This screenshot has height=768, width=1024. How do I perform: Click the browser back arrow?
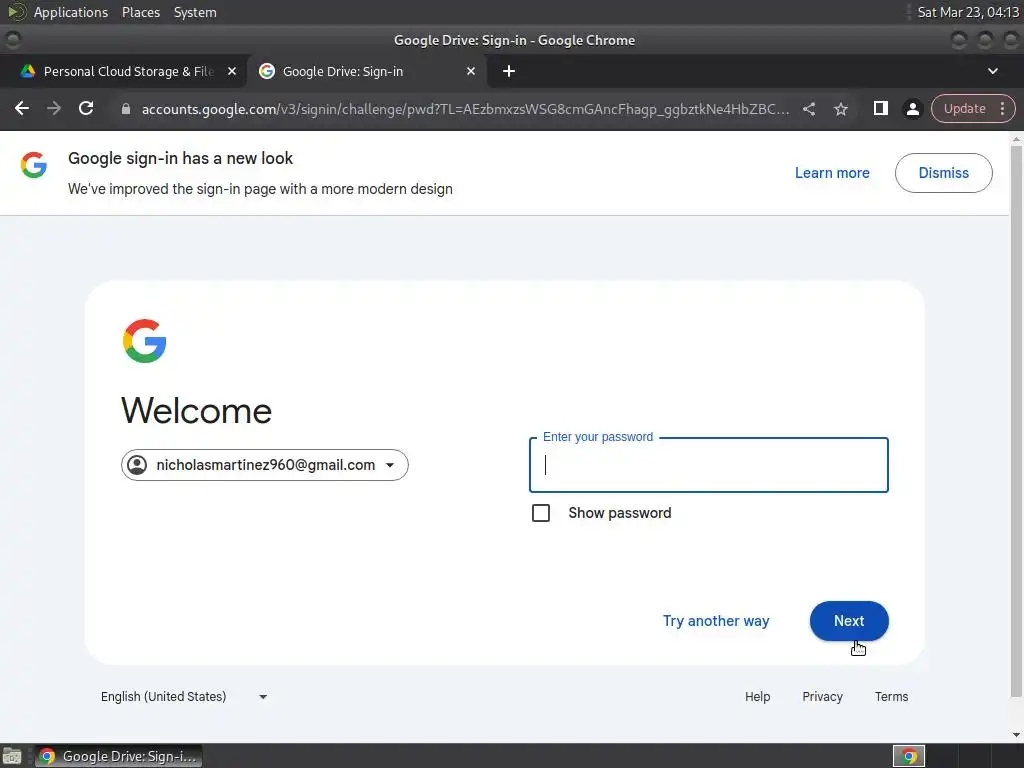pyautogui.click(x=22, y=108)
